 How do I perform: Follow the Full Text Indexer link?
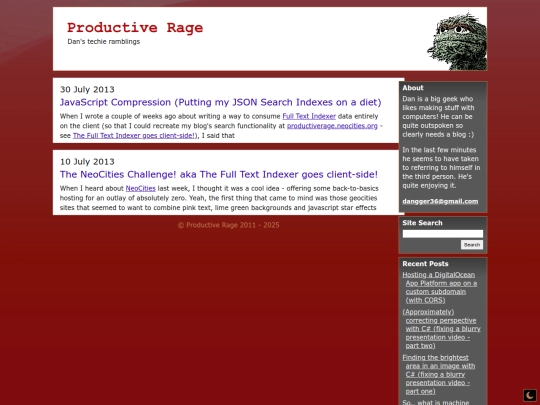[309, 116]
